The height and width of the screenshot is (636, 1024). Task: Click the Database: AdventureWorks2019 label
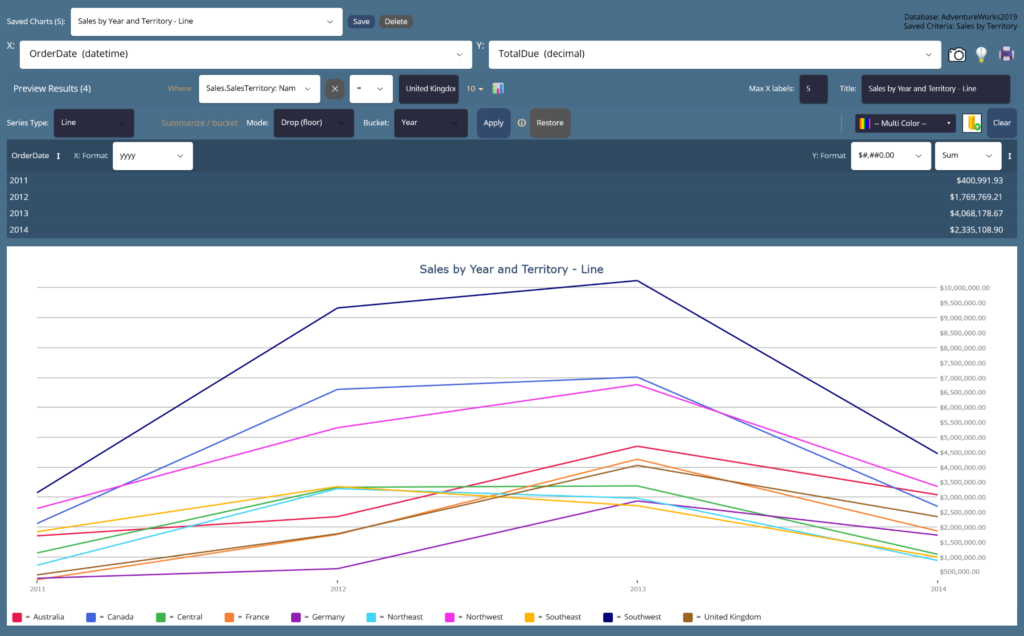pyautogui.click(x=961, y=17)
